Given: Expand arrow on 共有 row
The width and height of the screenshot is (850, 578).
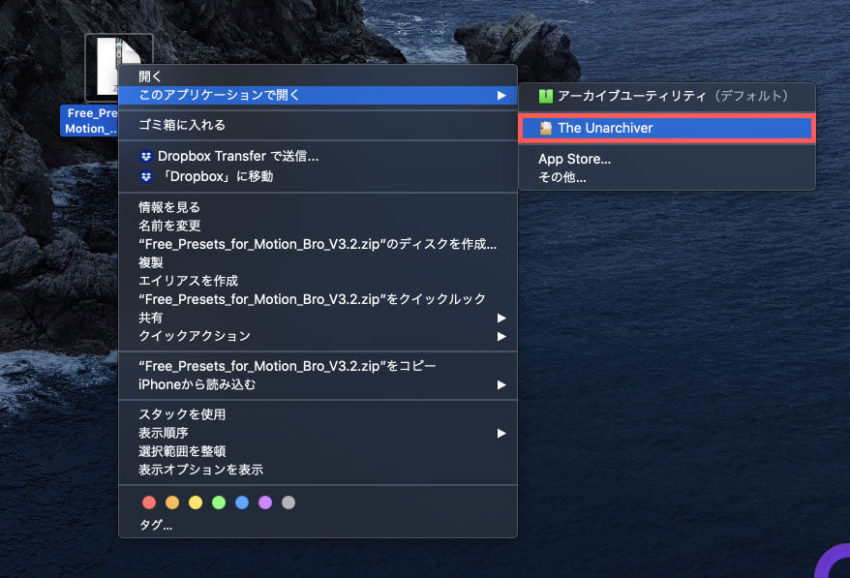Looking at the screenshot, I should tap(501, 318).
